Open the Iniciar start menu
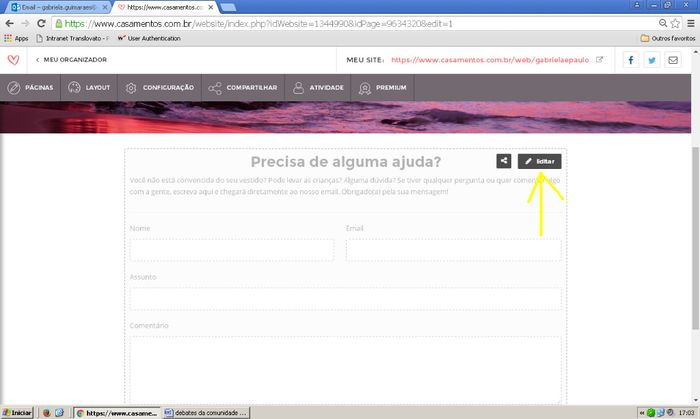Screen dimensions: 700x419 pyautogui.click(x=17, y=413)
